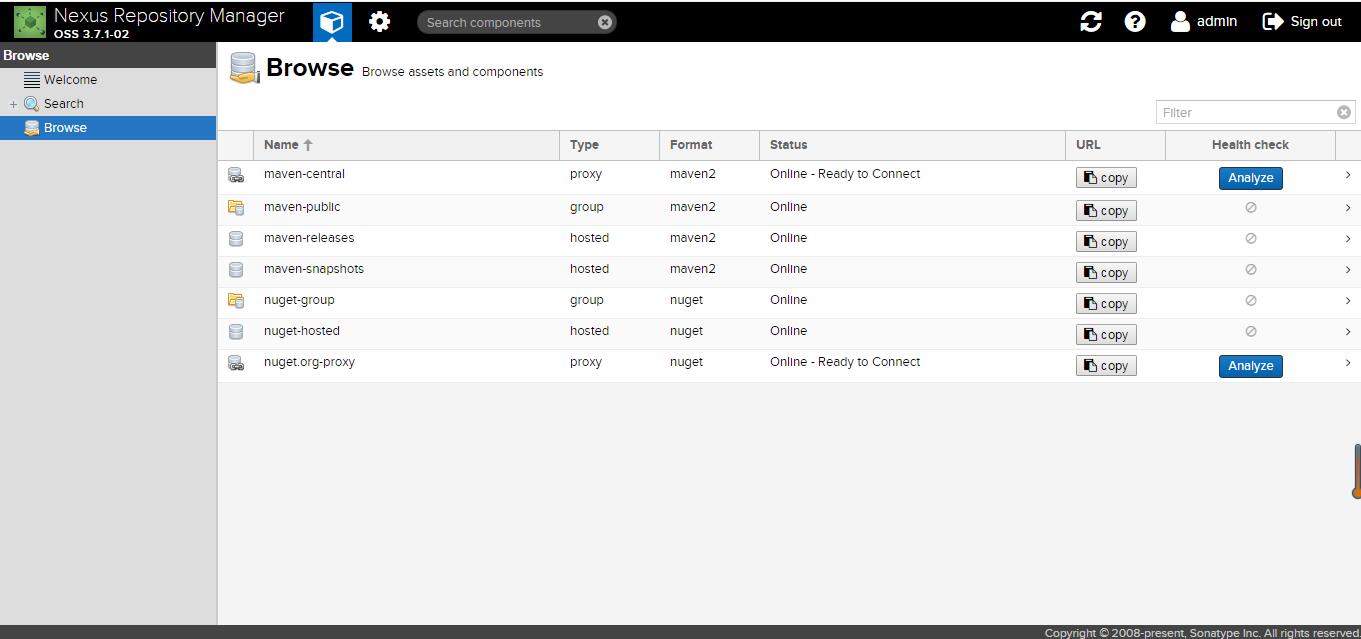Click the maven-releases hosted repository icon

[236, 239]
